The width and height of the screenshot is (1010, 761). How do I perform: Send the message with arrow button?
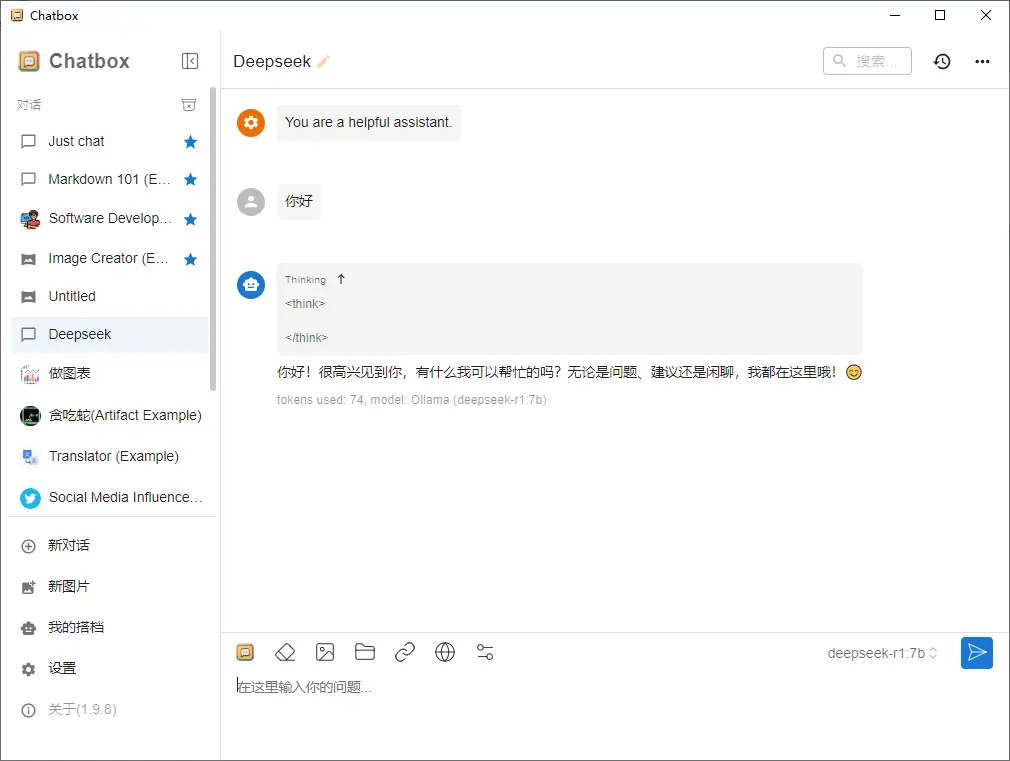click(x=977, y=653)
